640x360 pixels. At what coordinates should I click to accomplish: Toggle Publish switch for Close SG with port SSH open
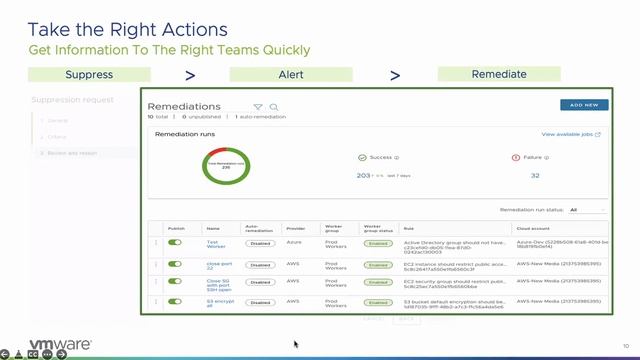pos(175,281)
